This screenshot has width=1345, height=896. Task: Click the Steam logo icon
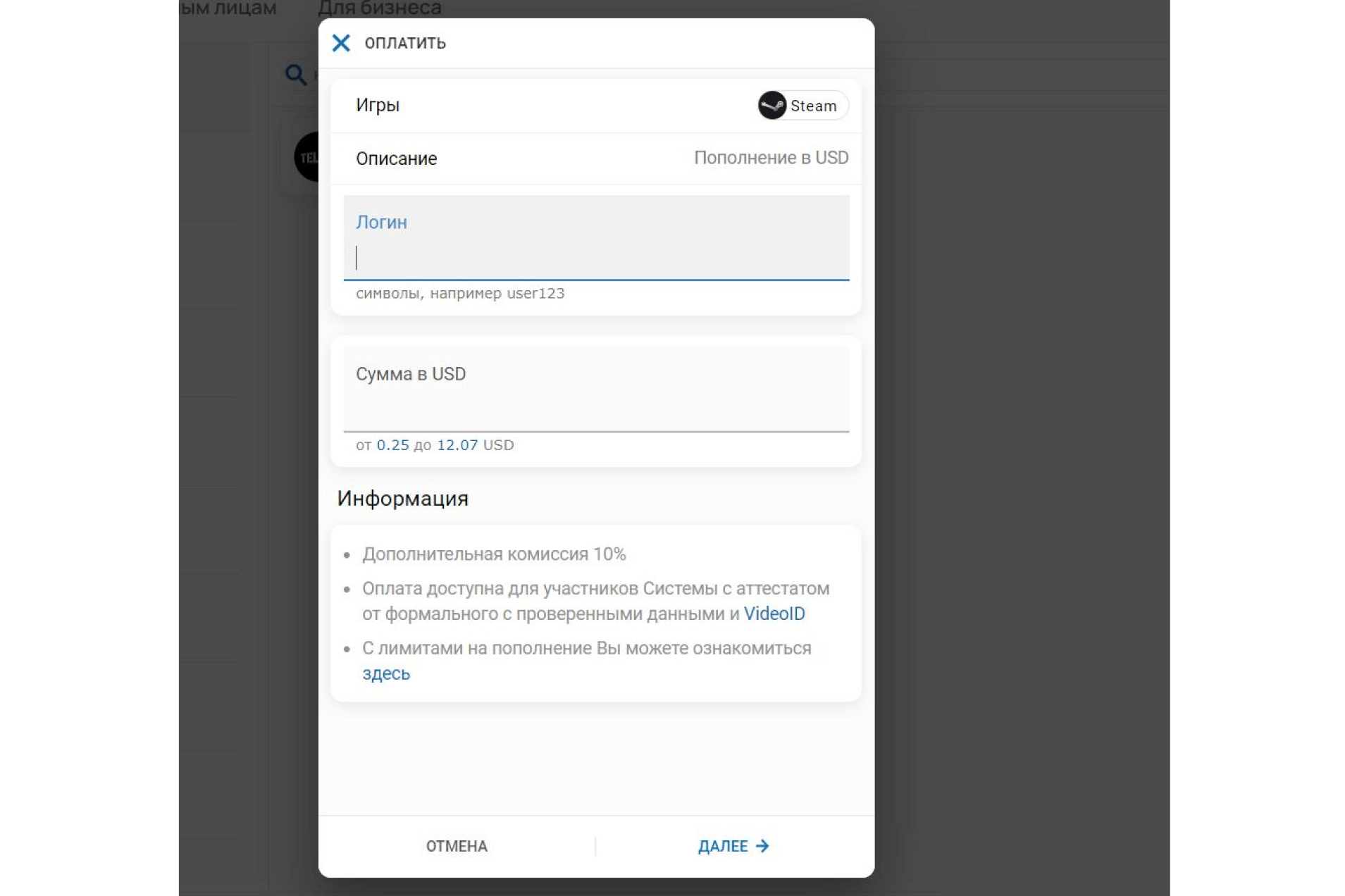pos(771,106)
